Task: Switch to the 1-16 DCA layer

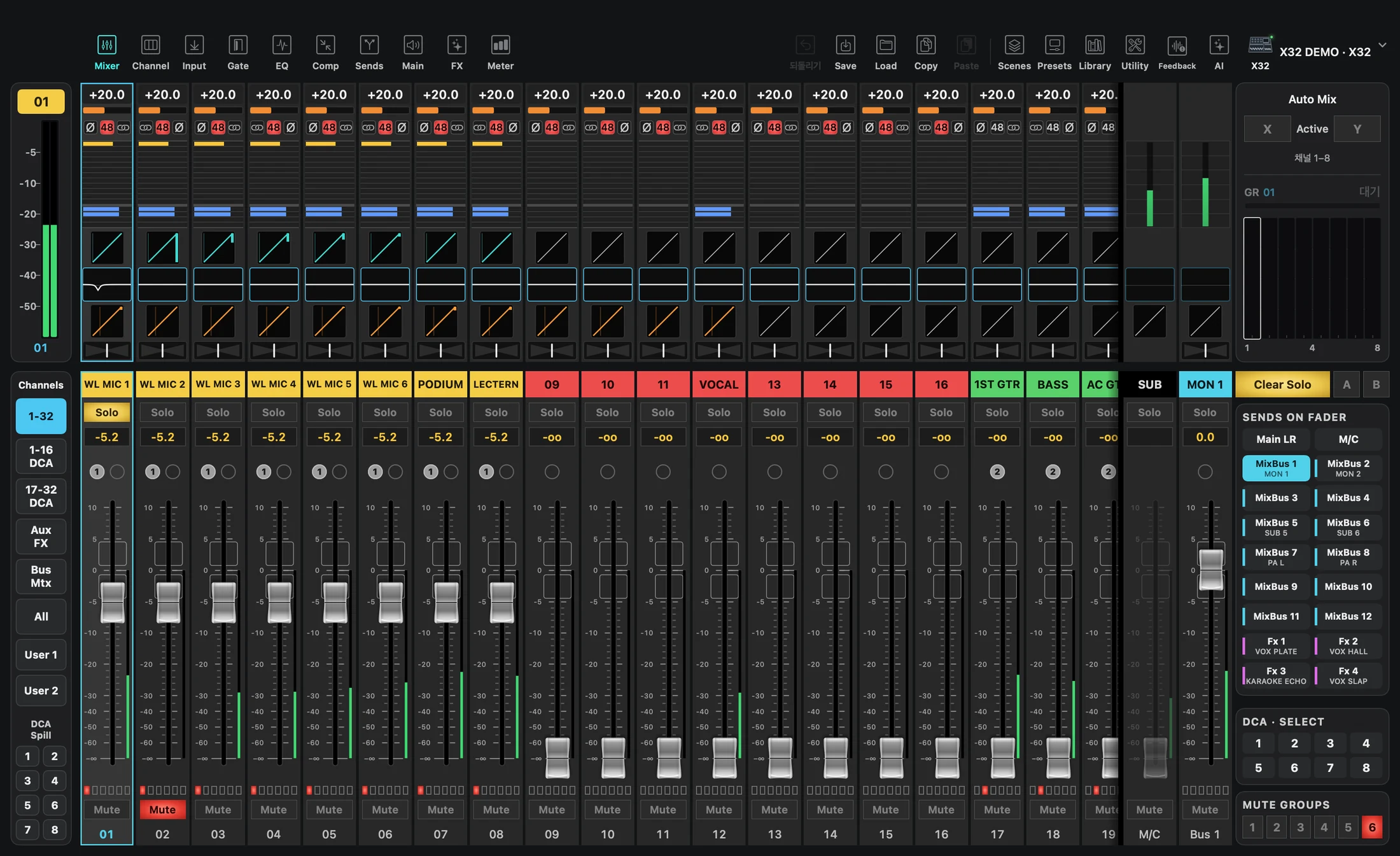Action: [x=41, y=456]
